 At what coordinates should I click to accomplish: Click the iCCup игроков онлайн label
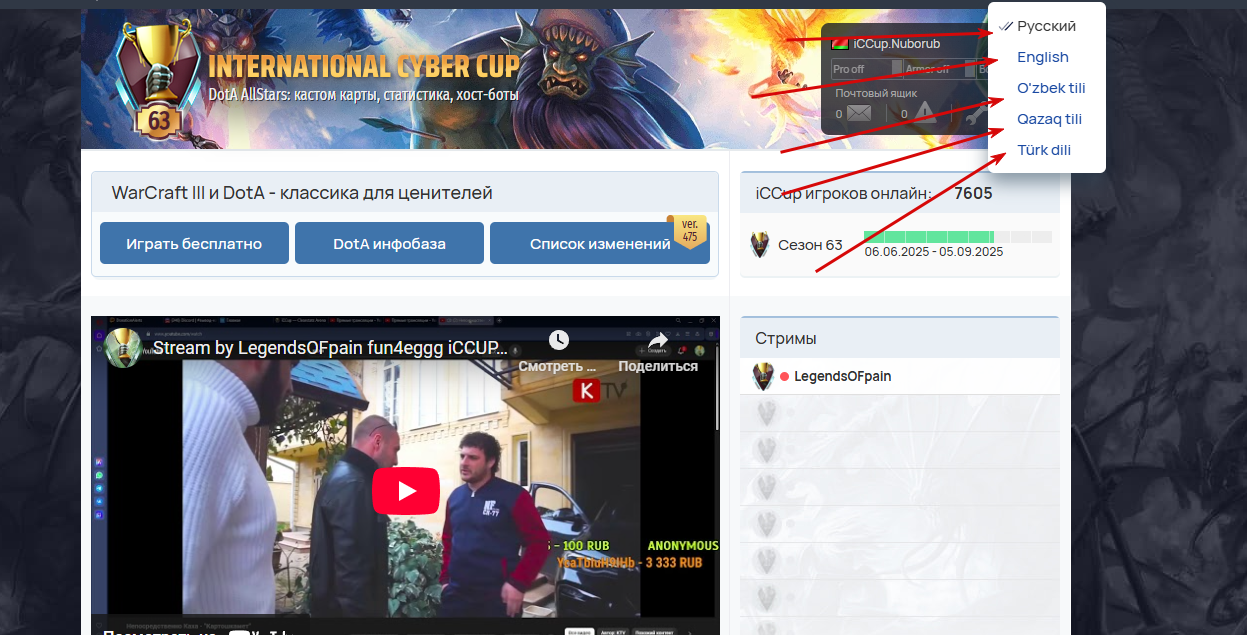pos(844,193)
